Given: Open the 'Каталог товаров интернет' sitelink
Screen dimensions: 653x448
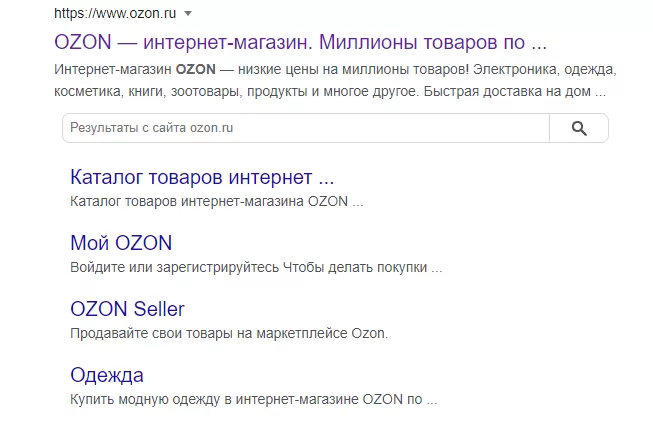Looking at the screenshot, I should [201, 177].
